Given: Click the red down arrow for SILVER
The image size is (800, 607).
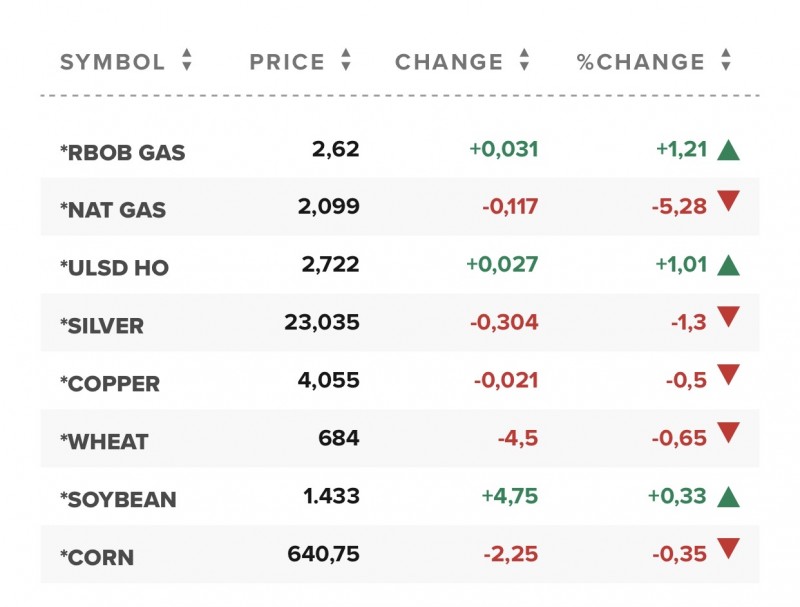Looking at the screenshot, I should coord(728,318).
